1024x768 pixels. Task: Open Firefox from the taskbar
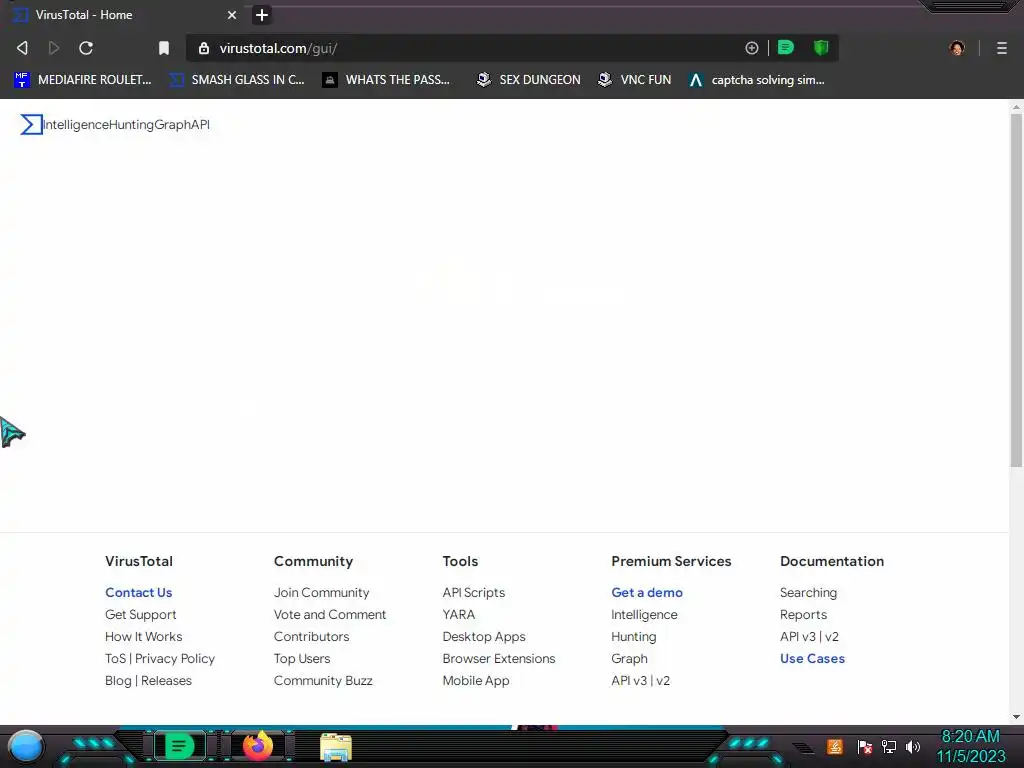[258, 746]
